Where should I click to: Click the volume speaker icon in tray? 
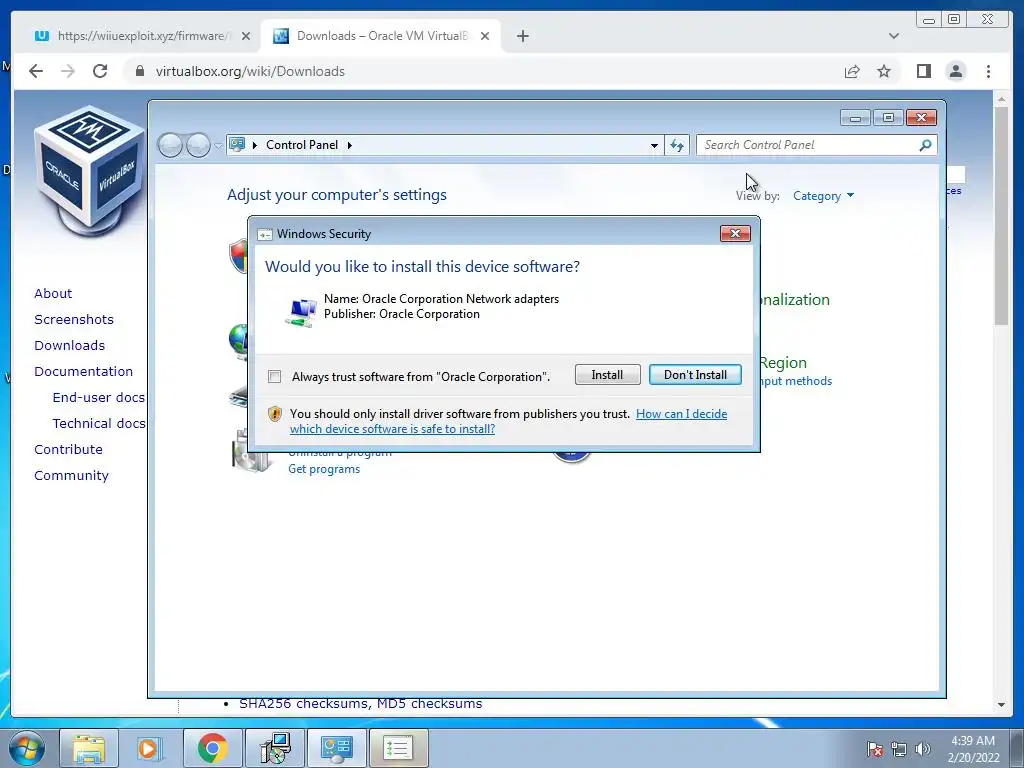(923, 749)
